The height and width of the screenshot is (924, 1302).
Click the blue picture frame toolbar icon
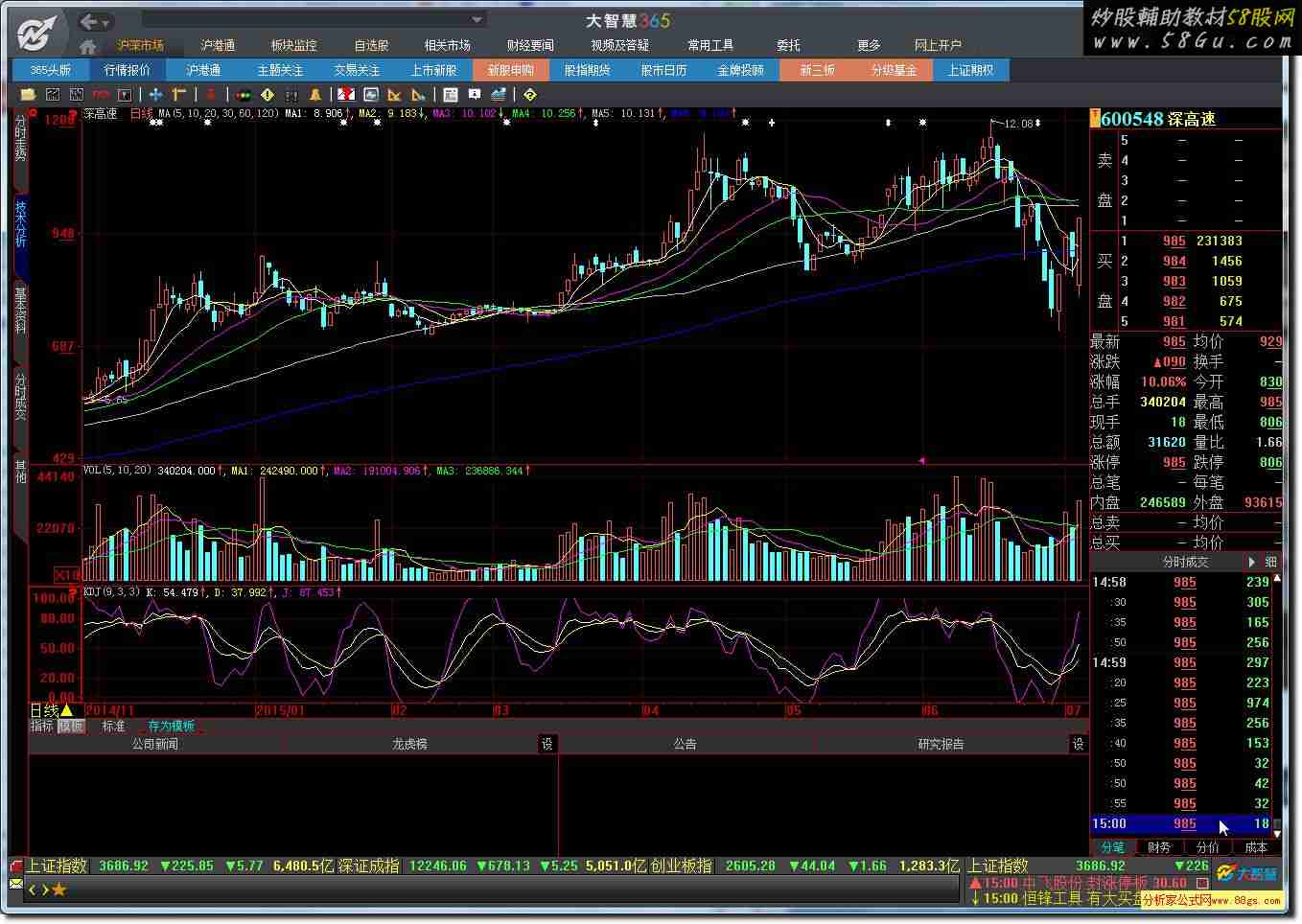[x=371, y=95]
